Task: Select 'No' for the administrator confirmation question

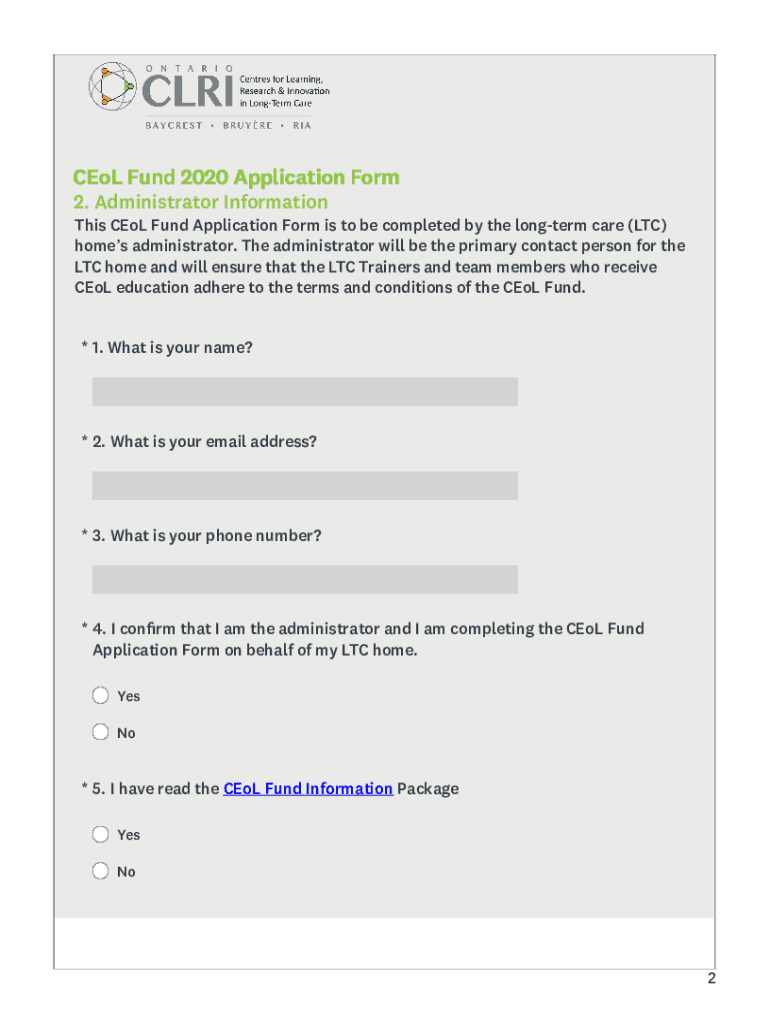Action: coord(101,732)
